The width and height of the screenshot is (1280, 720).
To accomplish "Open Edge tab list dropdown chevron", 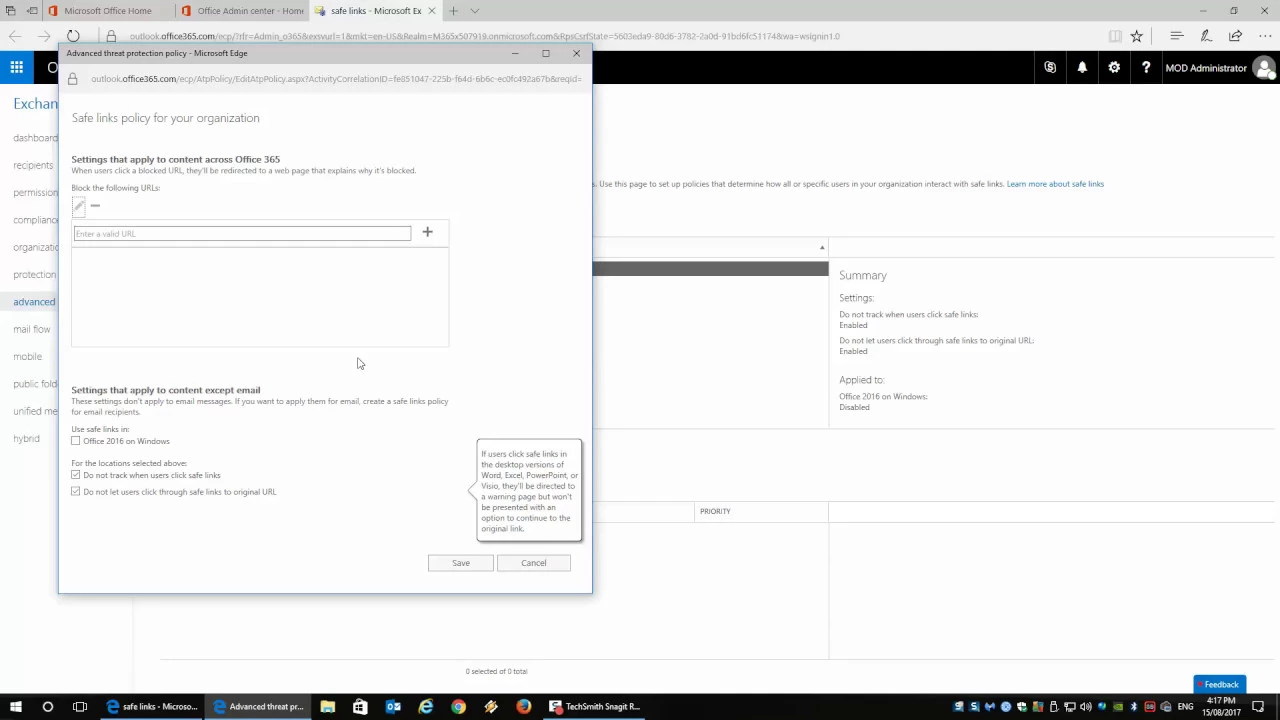I will pyautogui.click(x=475, y=11).
